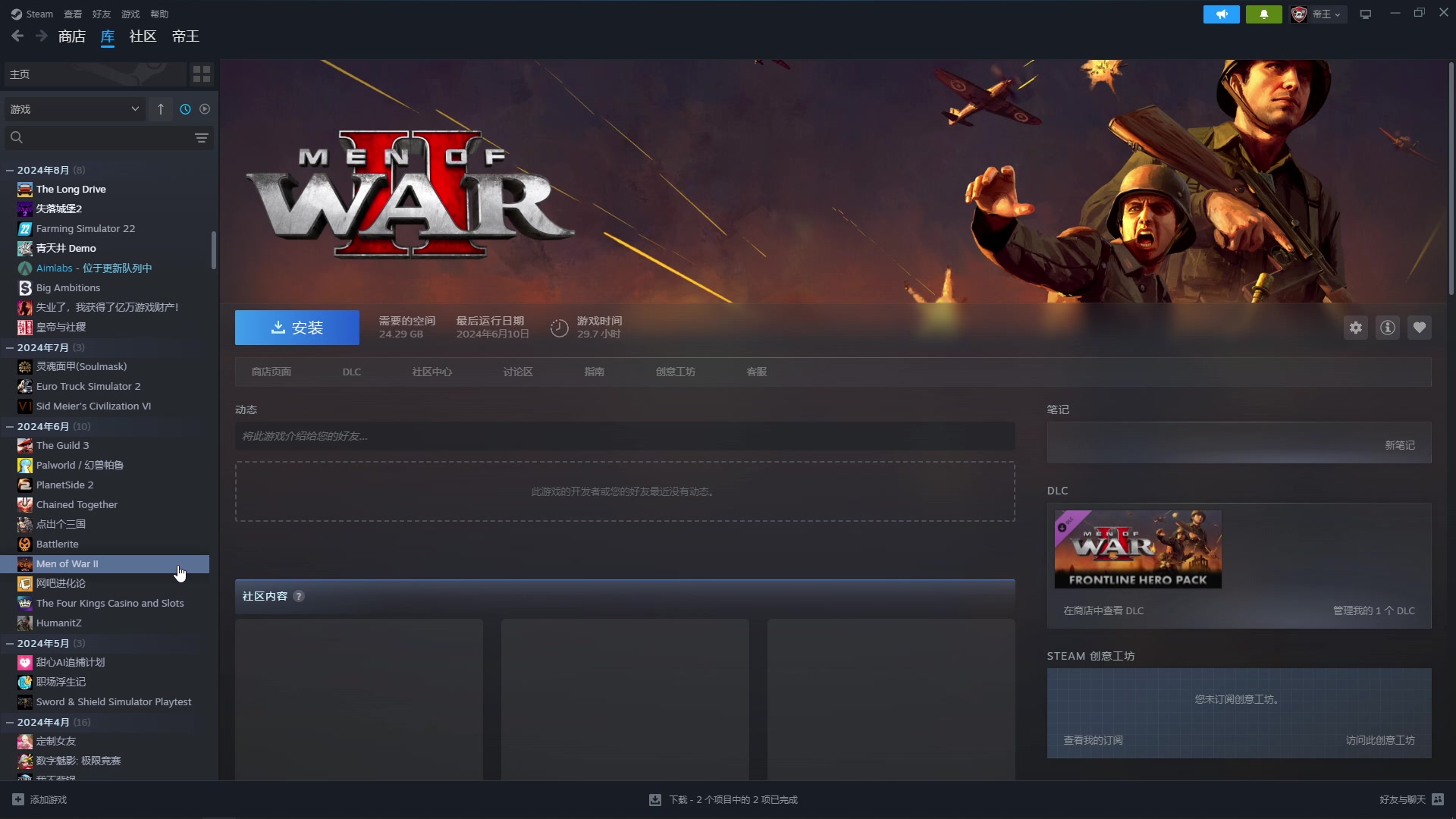1456x819 pixels.
Task: Click the library search magnifier icon
Action: 17,137
